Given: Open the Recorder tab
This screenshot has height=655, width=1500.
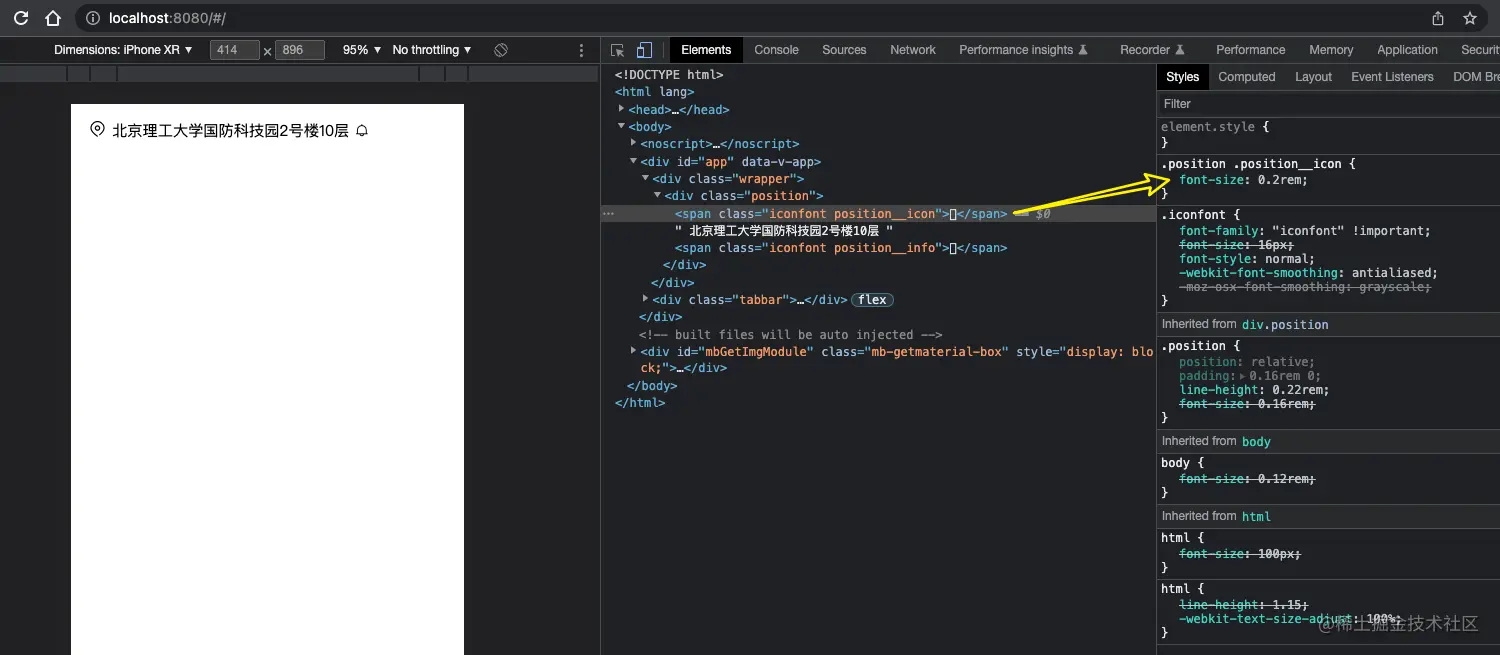Looking at the screenshot, I should (1152, 50).
